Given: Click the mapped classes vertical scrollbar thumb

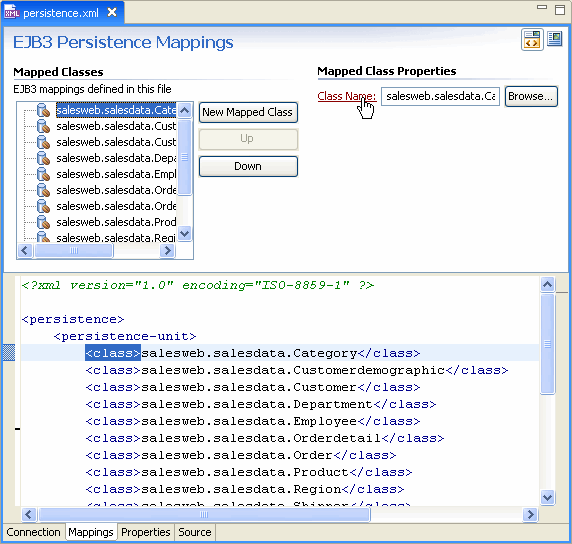Looking at the screenshot, I should pyautogui.click(x=185, y=157).
